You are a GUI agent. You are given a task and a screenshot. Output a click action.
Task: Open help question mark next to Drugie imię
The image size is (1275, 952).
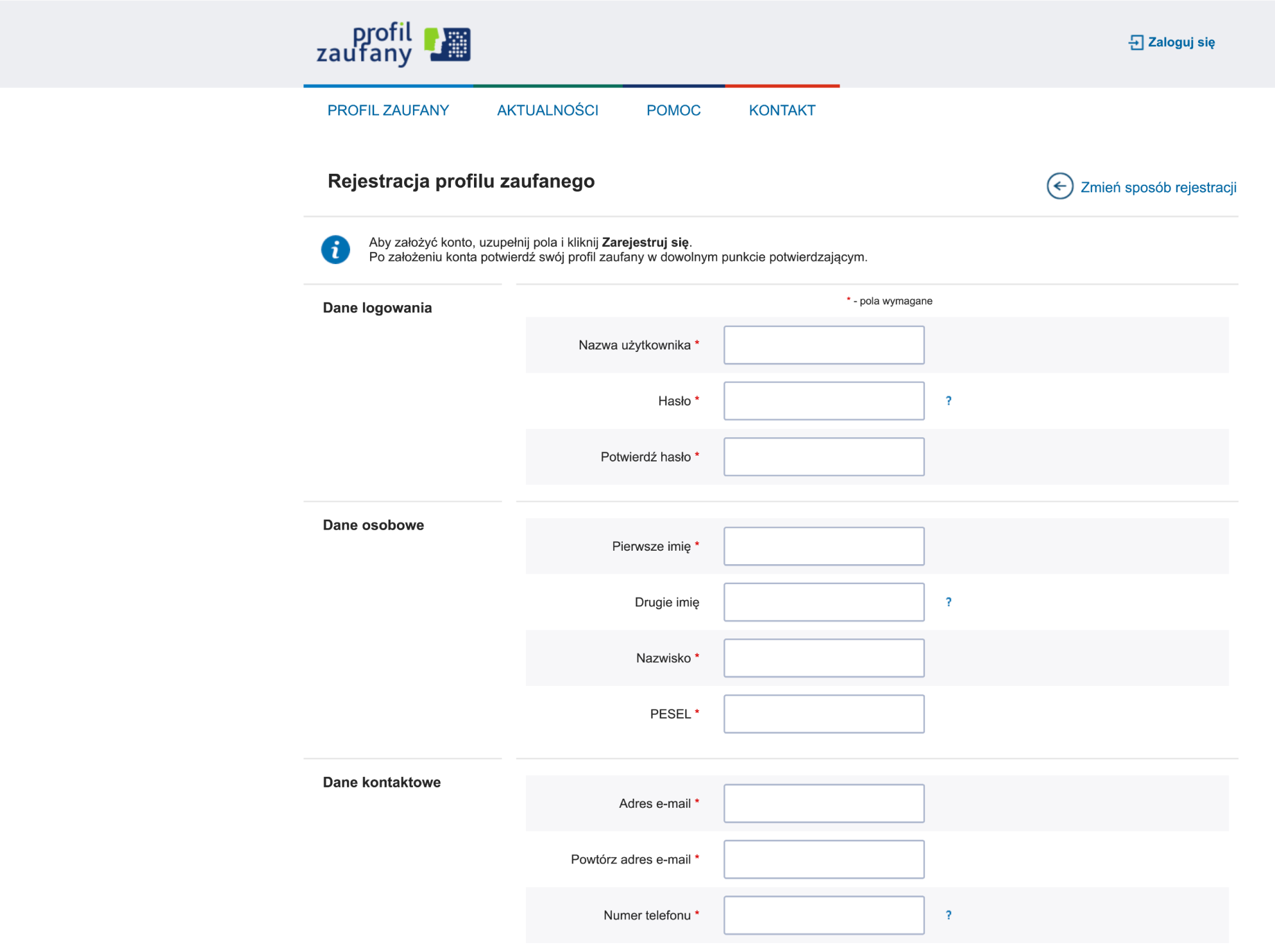[x=948, y=602]
